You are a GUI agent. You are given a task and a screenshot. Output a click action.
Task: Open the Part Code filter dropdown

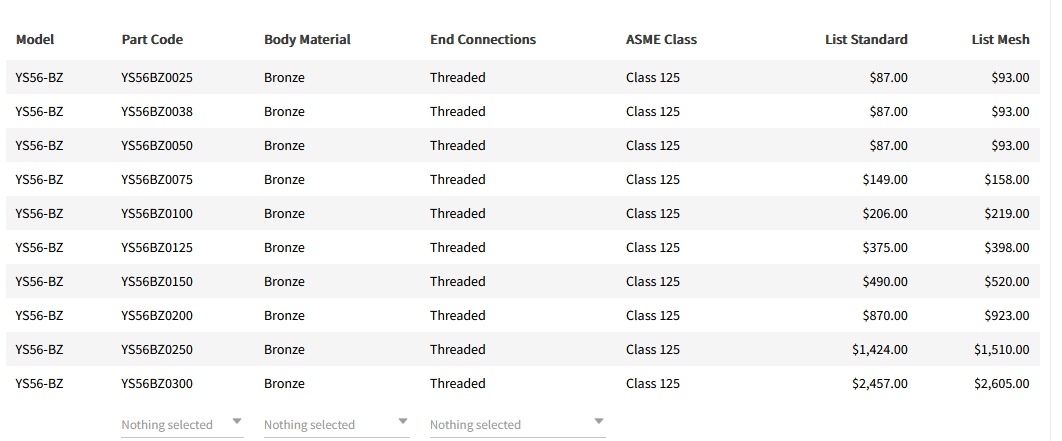tap(182, 424)
